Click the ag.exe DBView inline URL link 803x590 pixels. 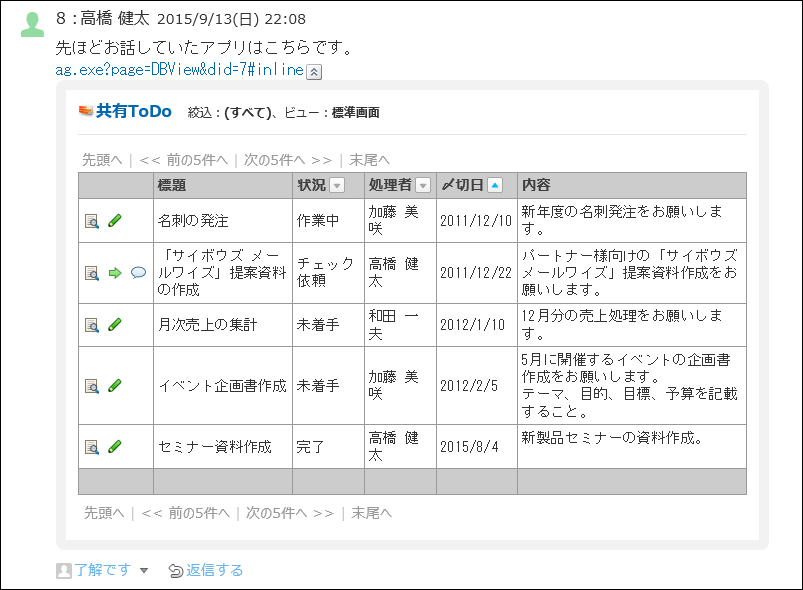(179, 70)
